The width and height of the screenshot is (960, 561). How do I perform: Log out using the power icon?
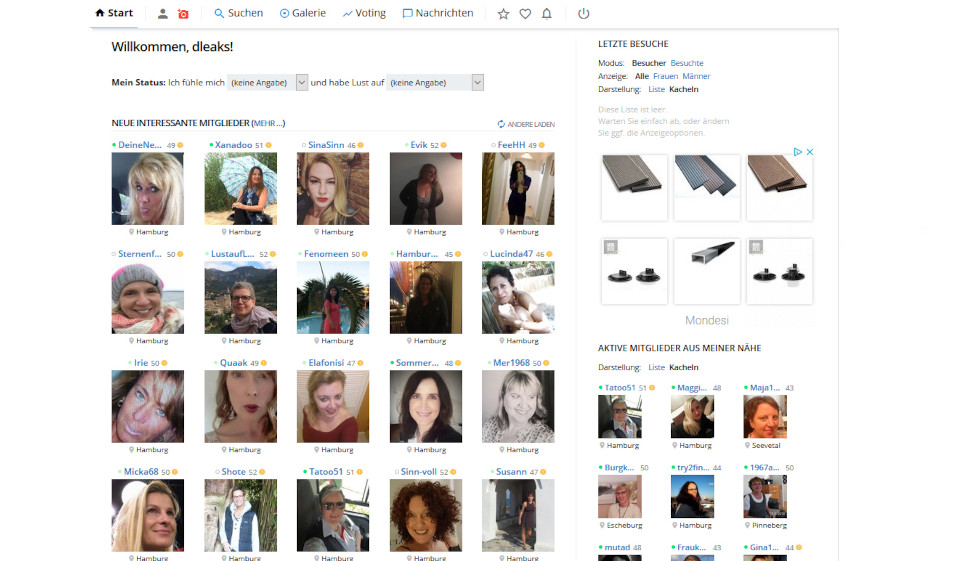[584, 14]
